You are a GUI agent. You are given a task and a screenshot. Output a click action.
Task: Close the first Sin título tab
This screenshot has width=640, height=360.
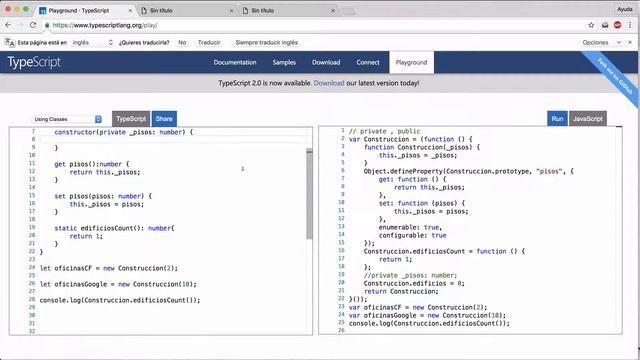pos(231,11)
